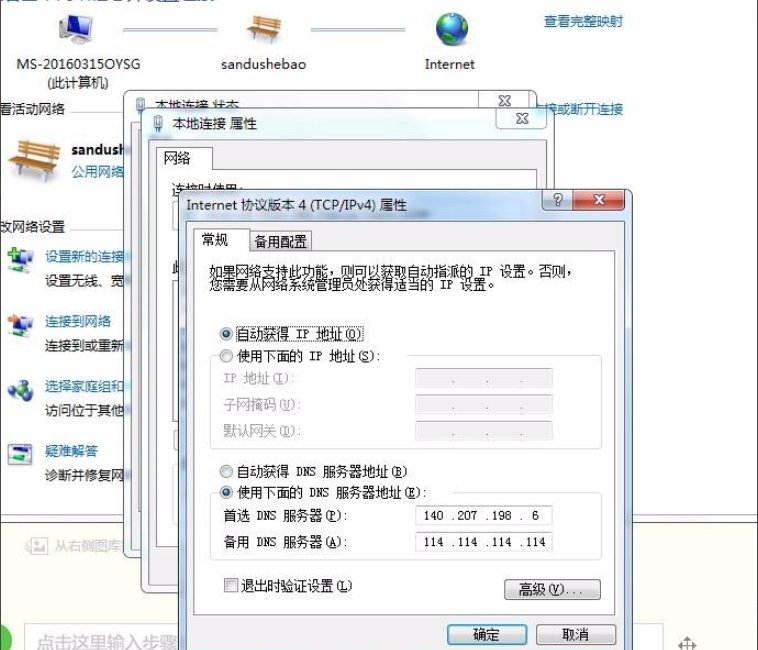Click the MS-20160315OYSG computer icon
This screenshot has height=650, width=758.
pos(76,29)
